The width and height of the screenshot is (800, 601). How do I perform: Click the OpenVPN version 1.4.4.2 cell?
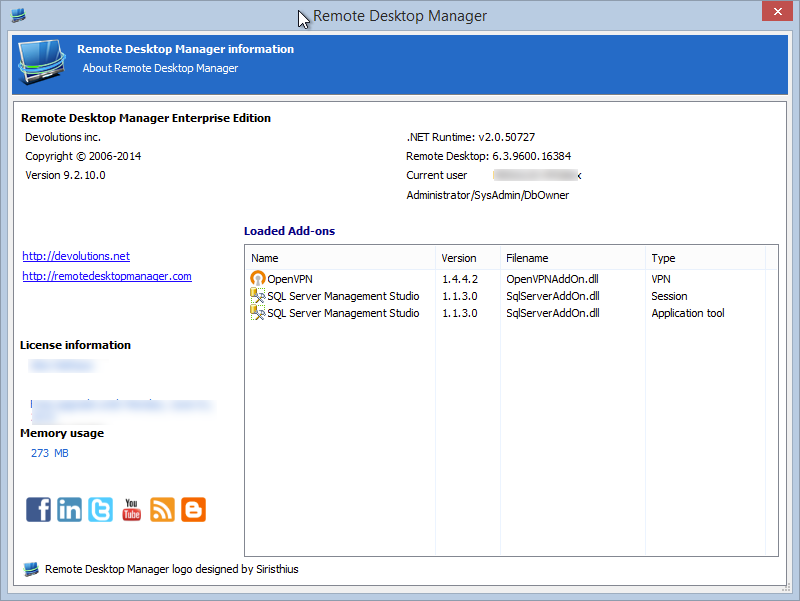(460, 279)
